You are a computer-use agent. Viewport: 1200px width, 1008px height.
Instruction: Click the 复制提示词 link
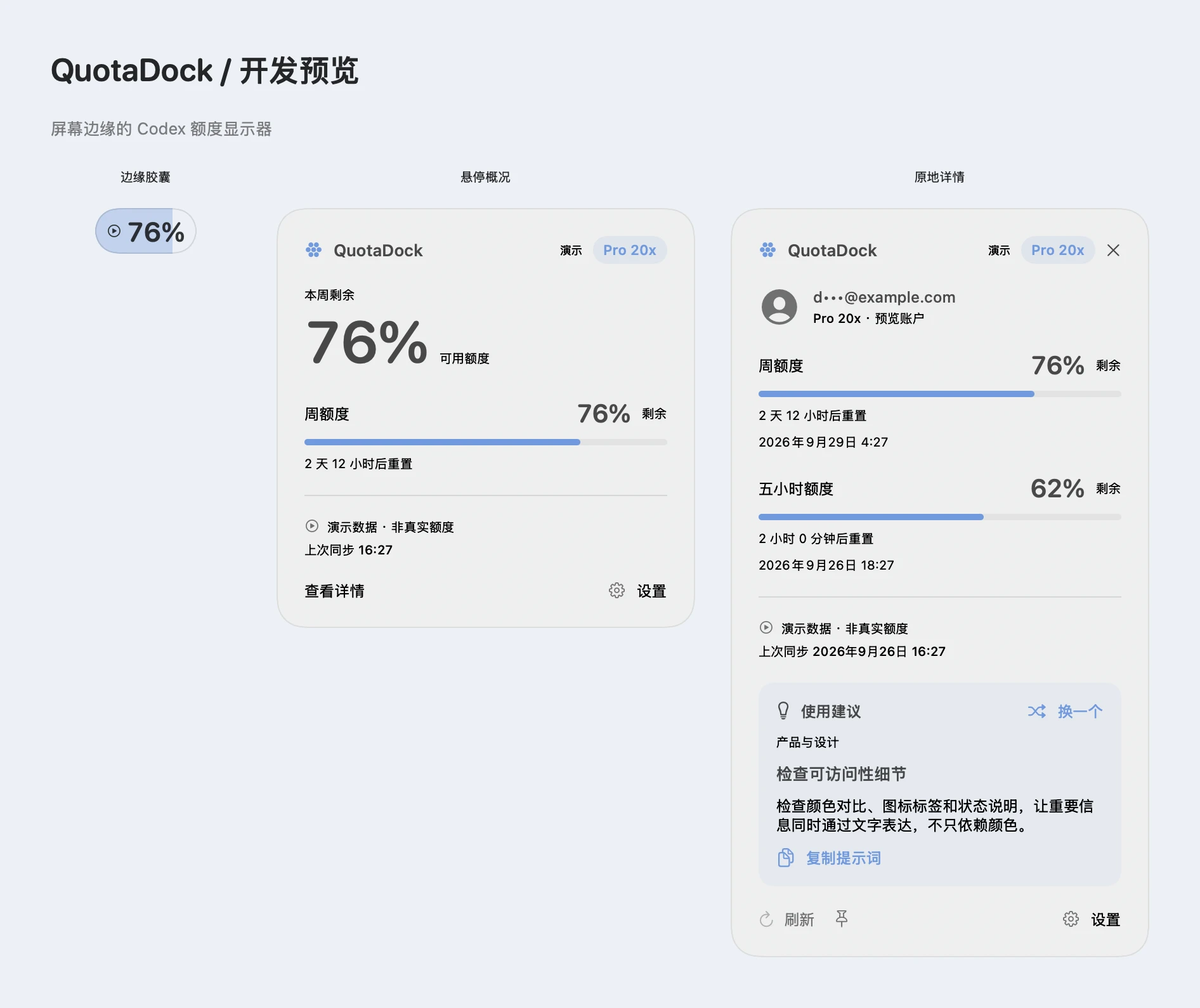(844, 858)
